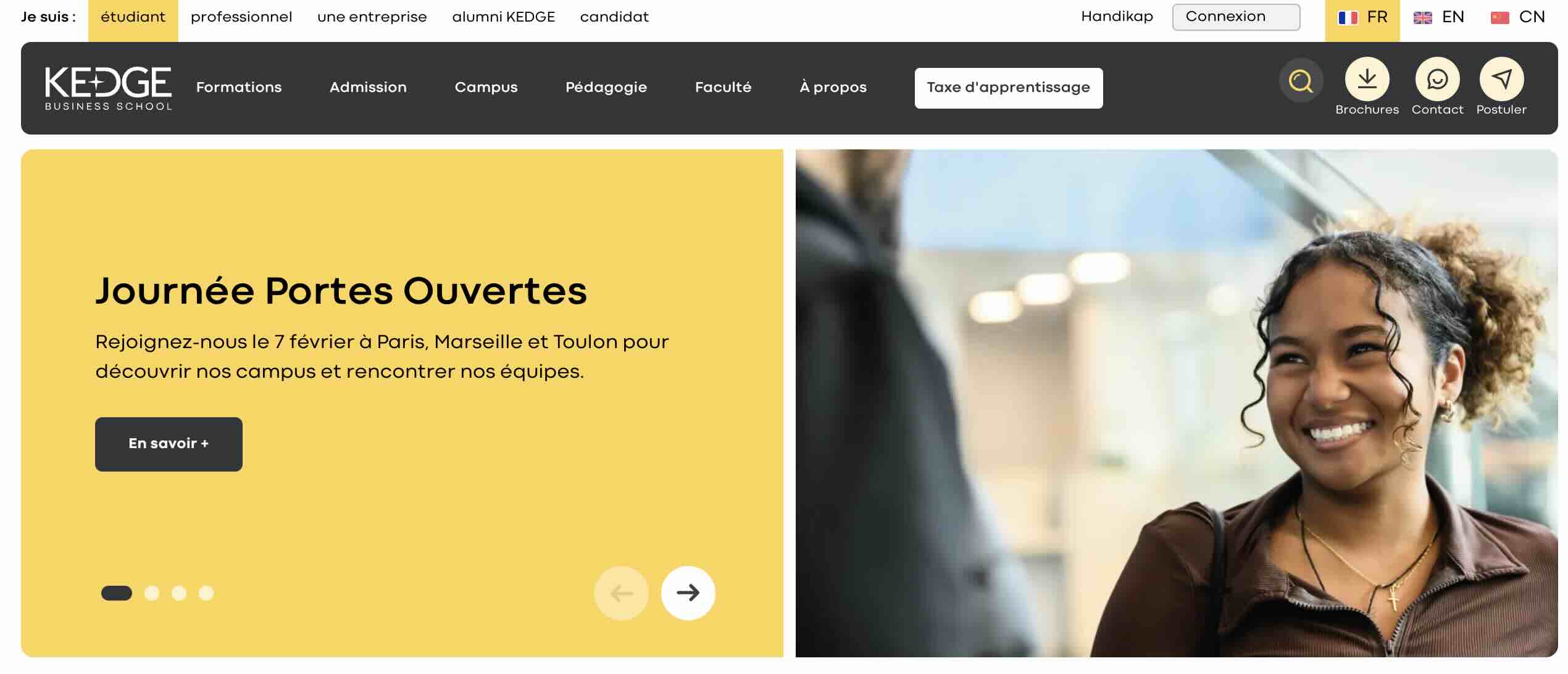Screen dimensions: 1568x674
Task: Go back with previous arrow button
Action: (621, 593)
